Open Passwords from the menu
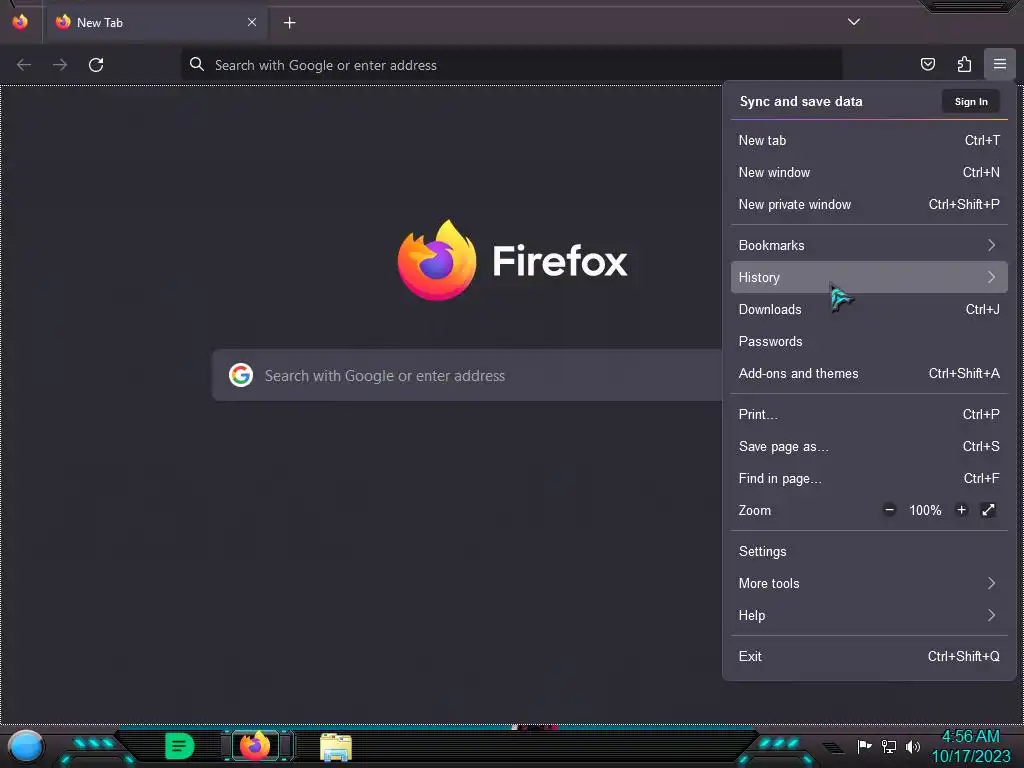1024x768 pixels. tap(869, 342)
